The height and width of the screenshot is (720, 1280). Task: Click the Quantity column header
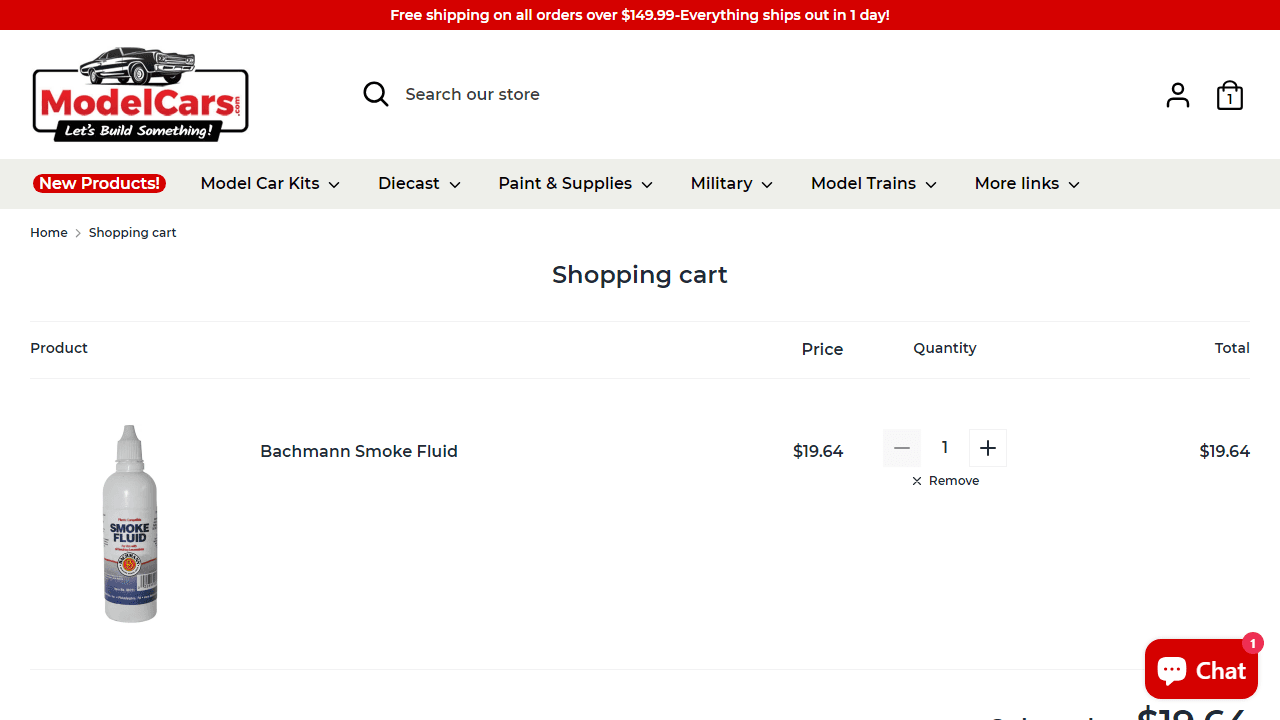945,348
